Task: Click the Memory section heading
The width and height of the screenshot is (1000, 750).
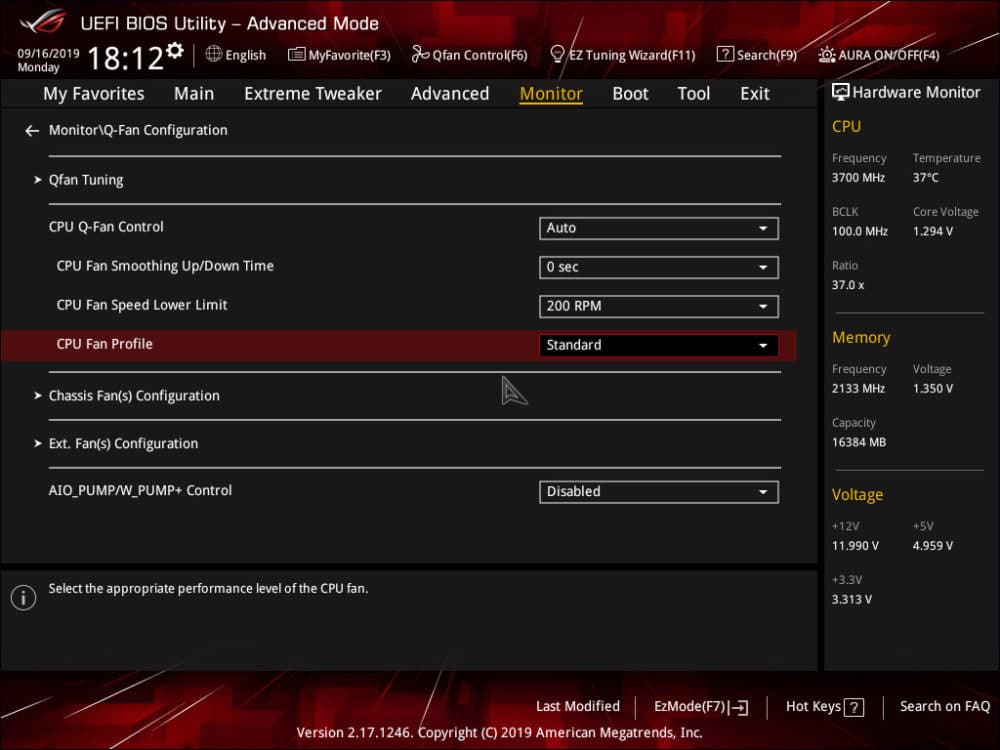Action: coord(861,338)
